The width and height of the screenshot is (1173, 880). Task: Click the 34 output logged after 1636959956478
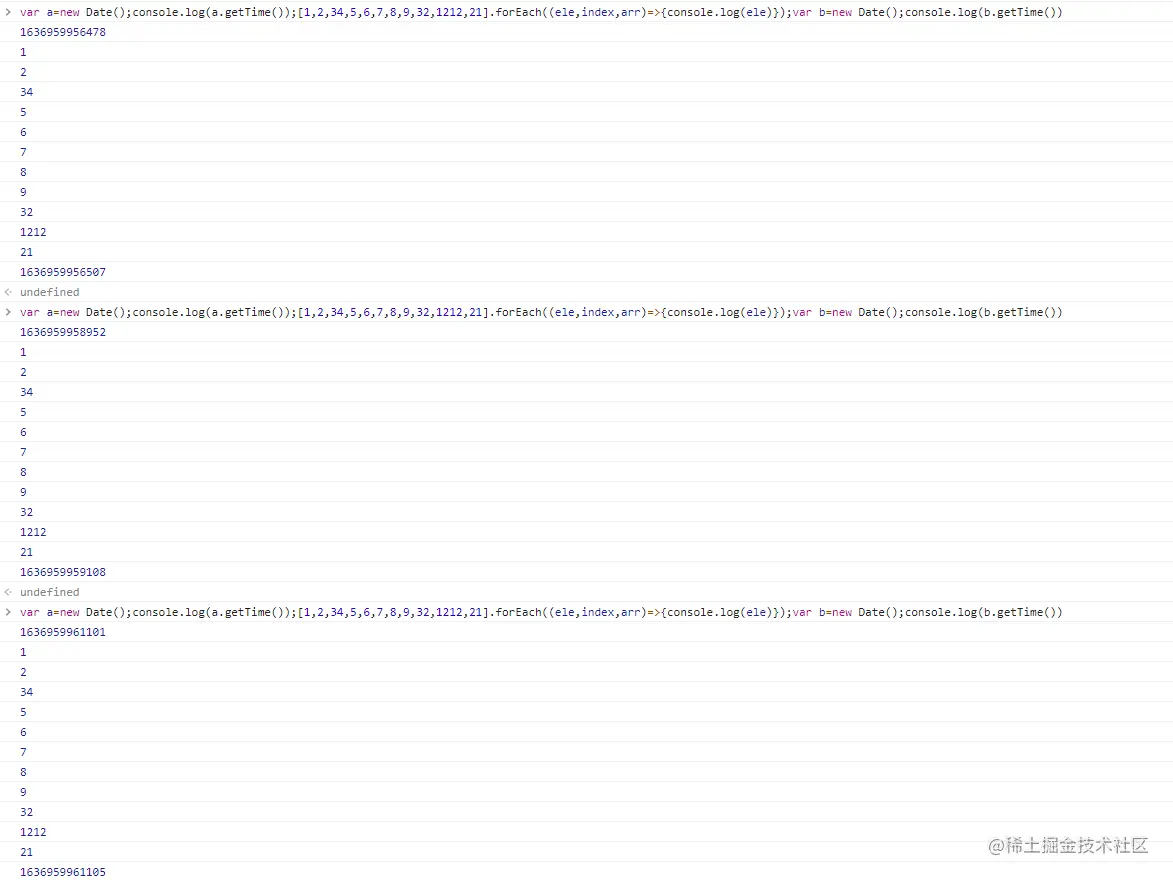click(x=26, y=92)
